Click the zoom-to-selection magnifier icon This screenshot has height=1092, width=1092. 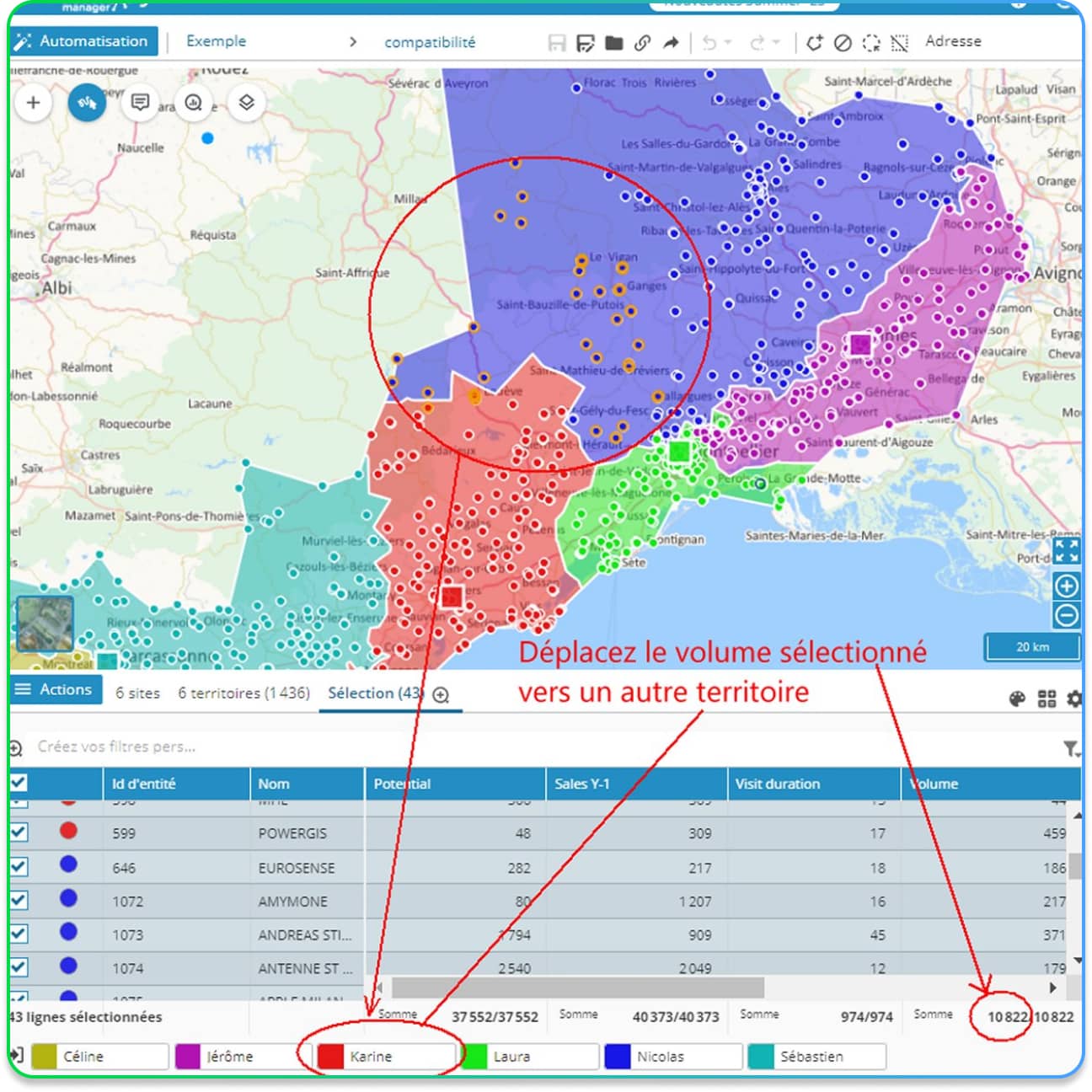tap(441, 695)
